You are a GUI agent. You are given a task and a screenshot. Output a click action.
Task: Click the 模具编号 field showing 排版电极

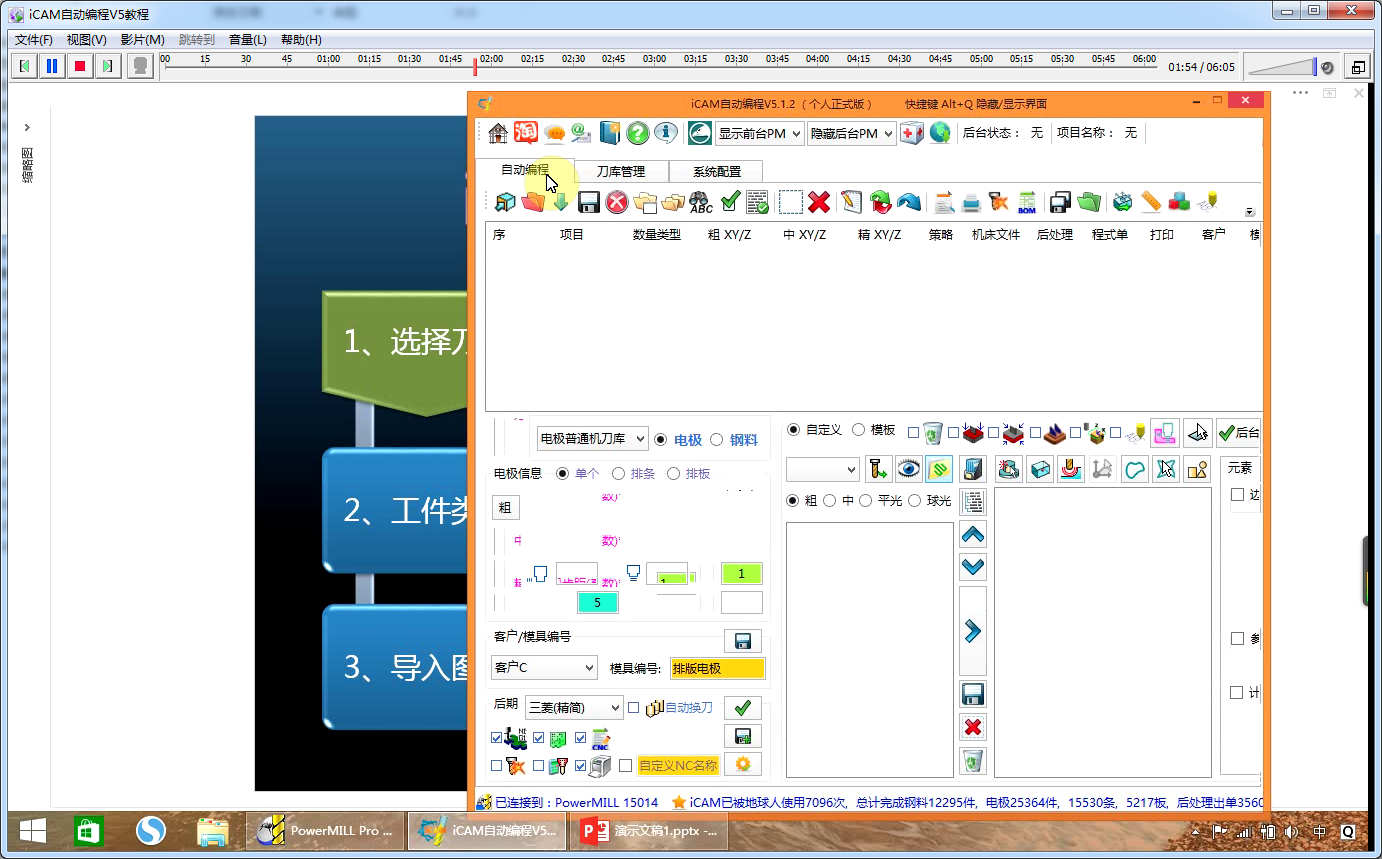pyautogui.click(x=717, y=668)
